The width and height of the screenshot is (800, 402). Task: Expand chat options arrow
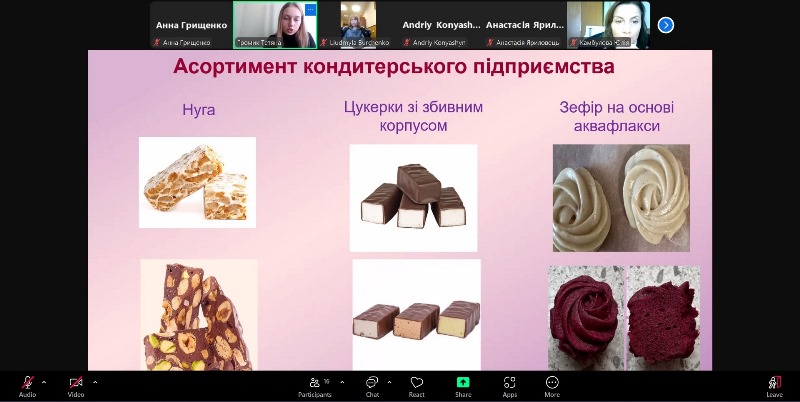click(x=389, y=382)
